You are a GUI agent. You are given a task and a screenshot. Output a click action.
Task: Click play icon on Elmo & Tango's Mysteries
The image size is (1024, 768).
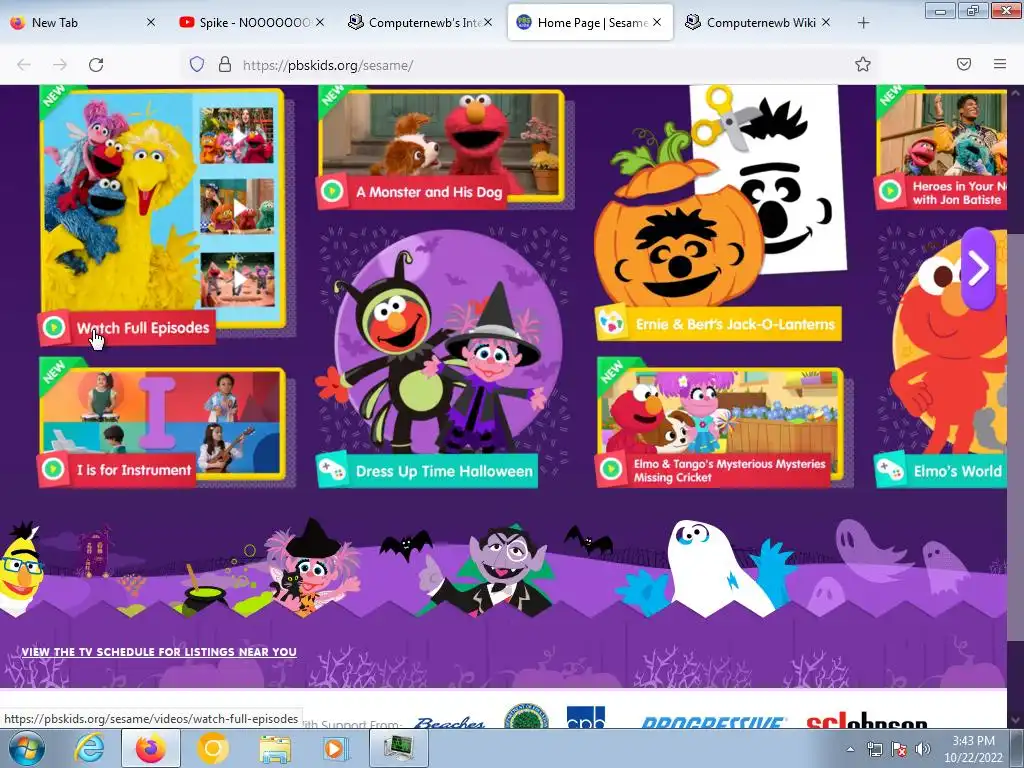click(611, 469)
